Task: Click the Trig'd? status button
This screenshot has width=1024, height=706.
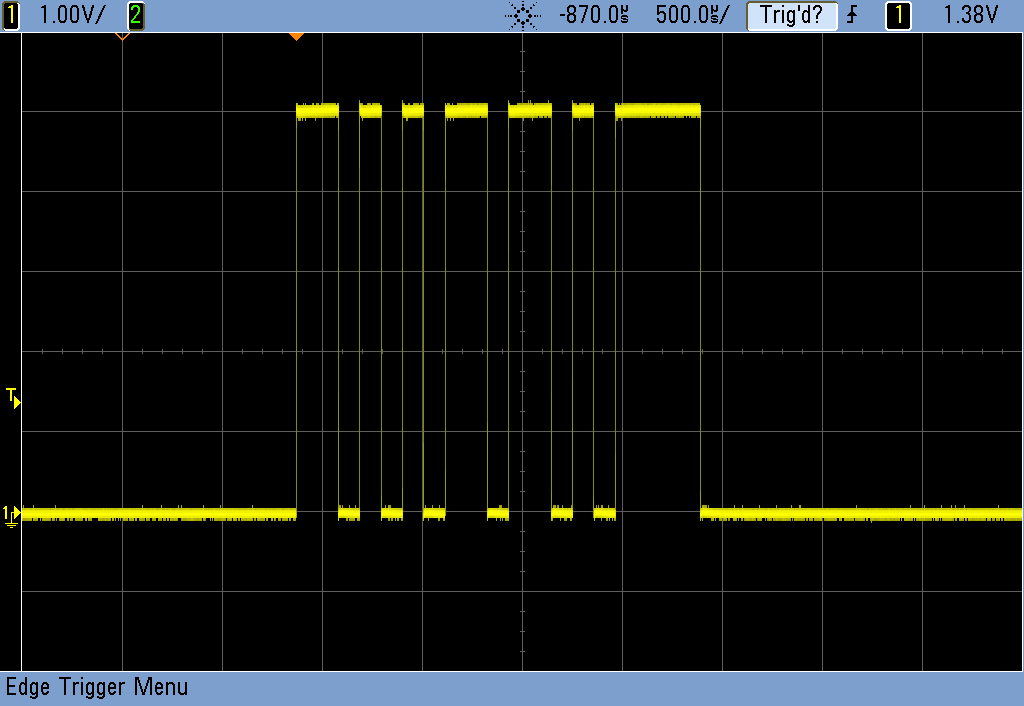Action: pyautogui.click(x=791, y=15)
